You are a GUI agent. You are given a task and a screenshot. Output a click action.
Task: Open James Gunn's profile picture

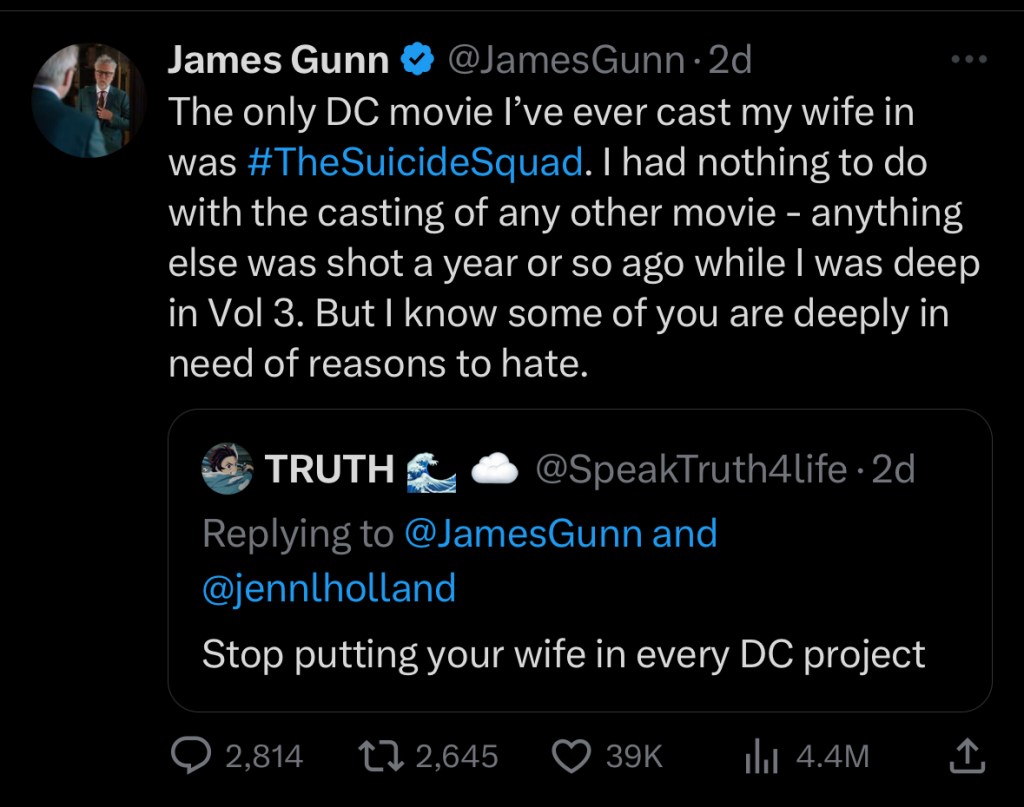tap(88, 100)
